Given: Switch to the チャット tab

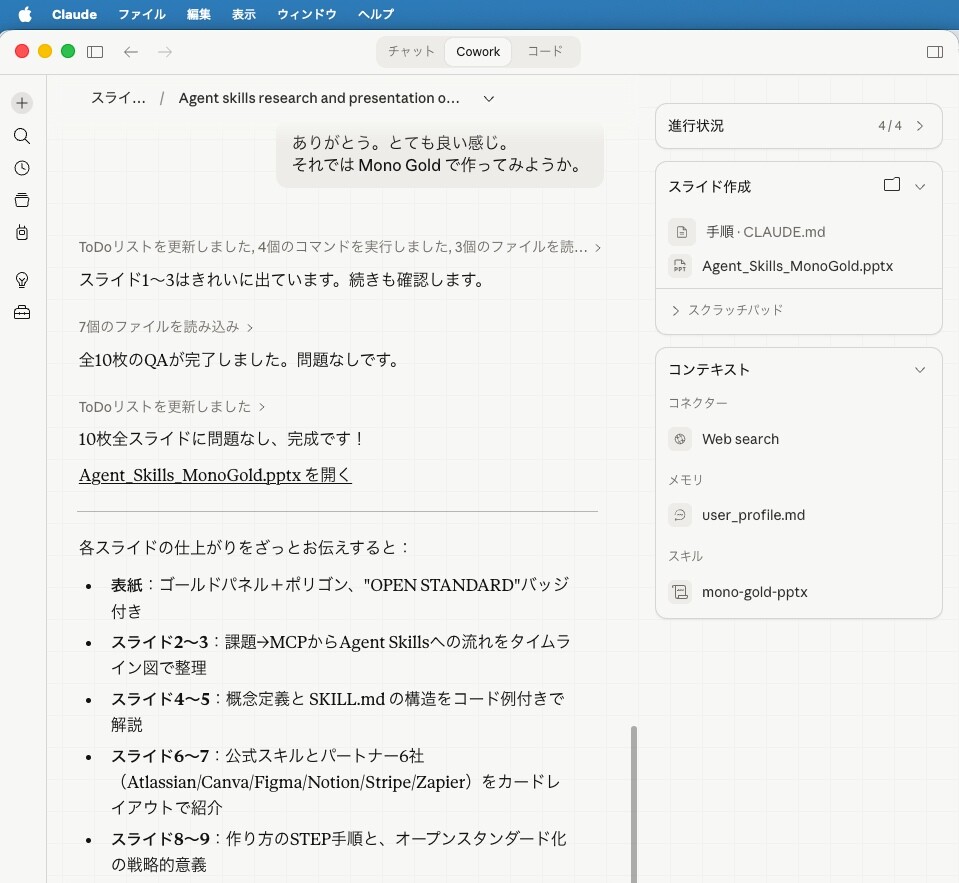Looking at the screenshot, I should pyautogui.click(x=411, y=51).
